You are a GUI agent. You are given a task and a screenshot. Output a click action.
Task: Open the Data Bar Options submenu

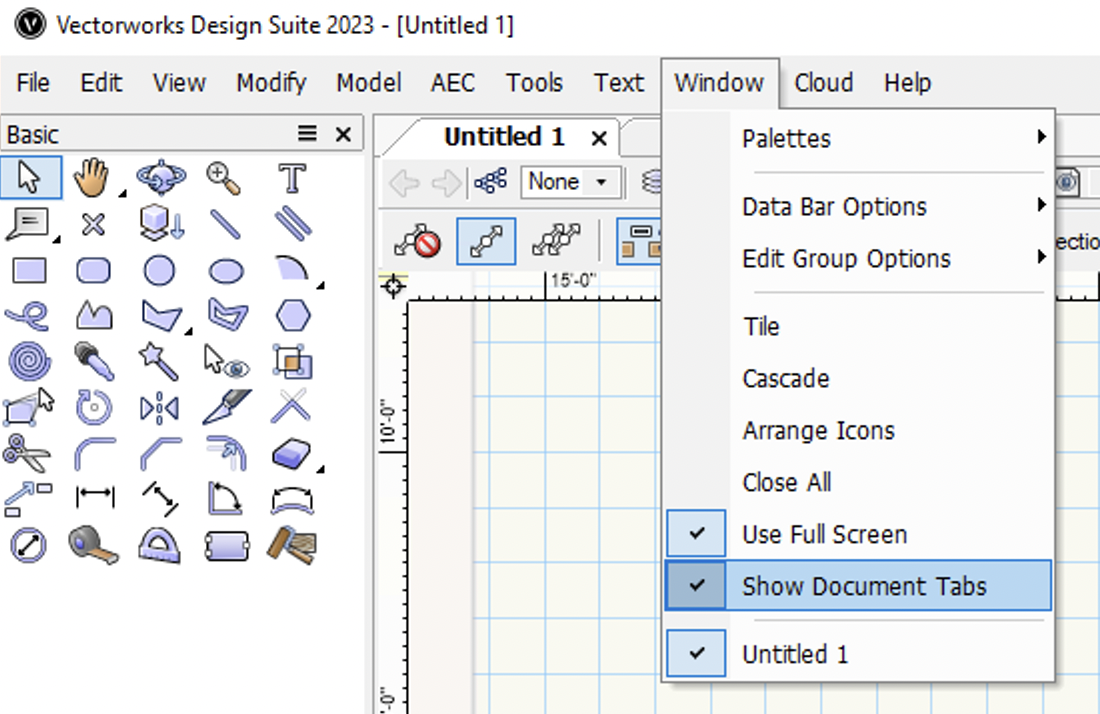pyautogui.click(x=832, y=206)
